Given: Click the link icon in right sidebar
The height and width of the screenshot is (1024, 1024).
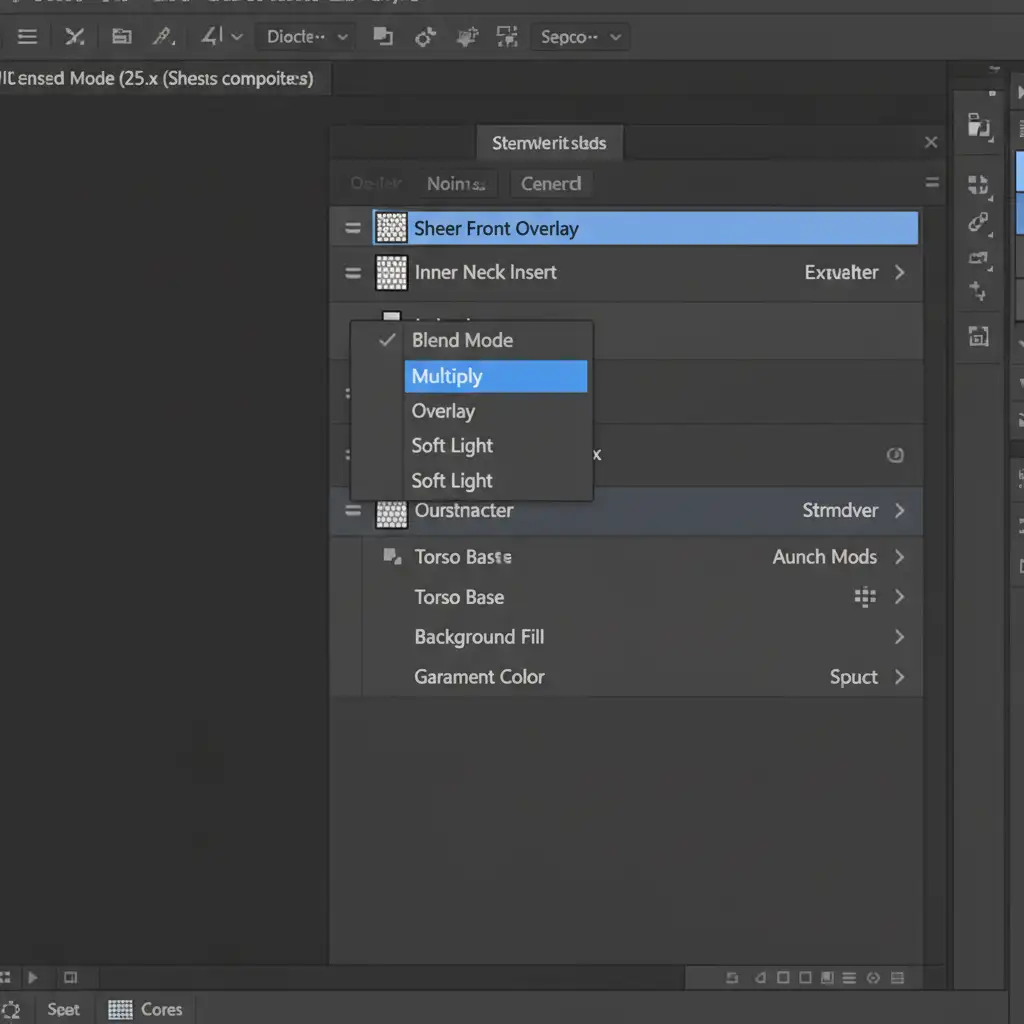Looking at the screenshot, I should pos(978,222).
